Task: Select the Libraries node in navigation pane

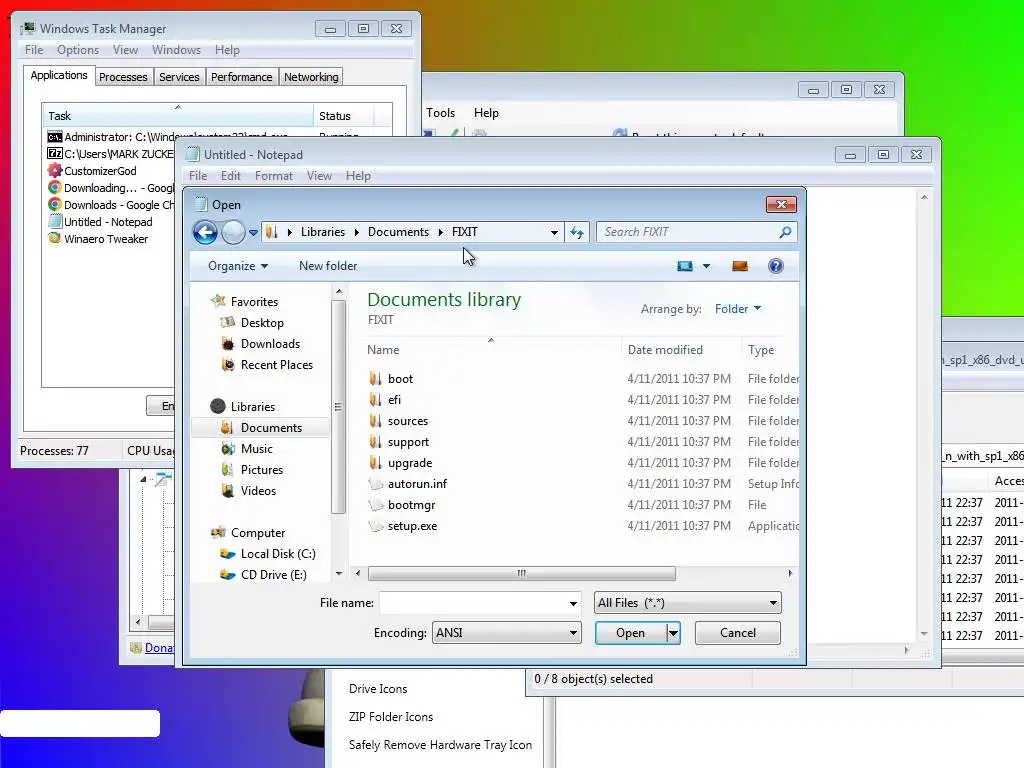Action: 252,406
